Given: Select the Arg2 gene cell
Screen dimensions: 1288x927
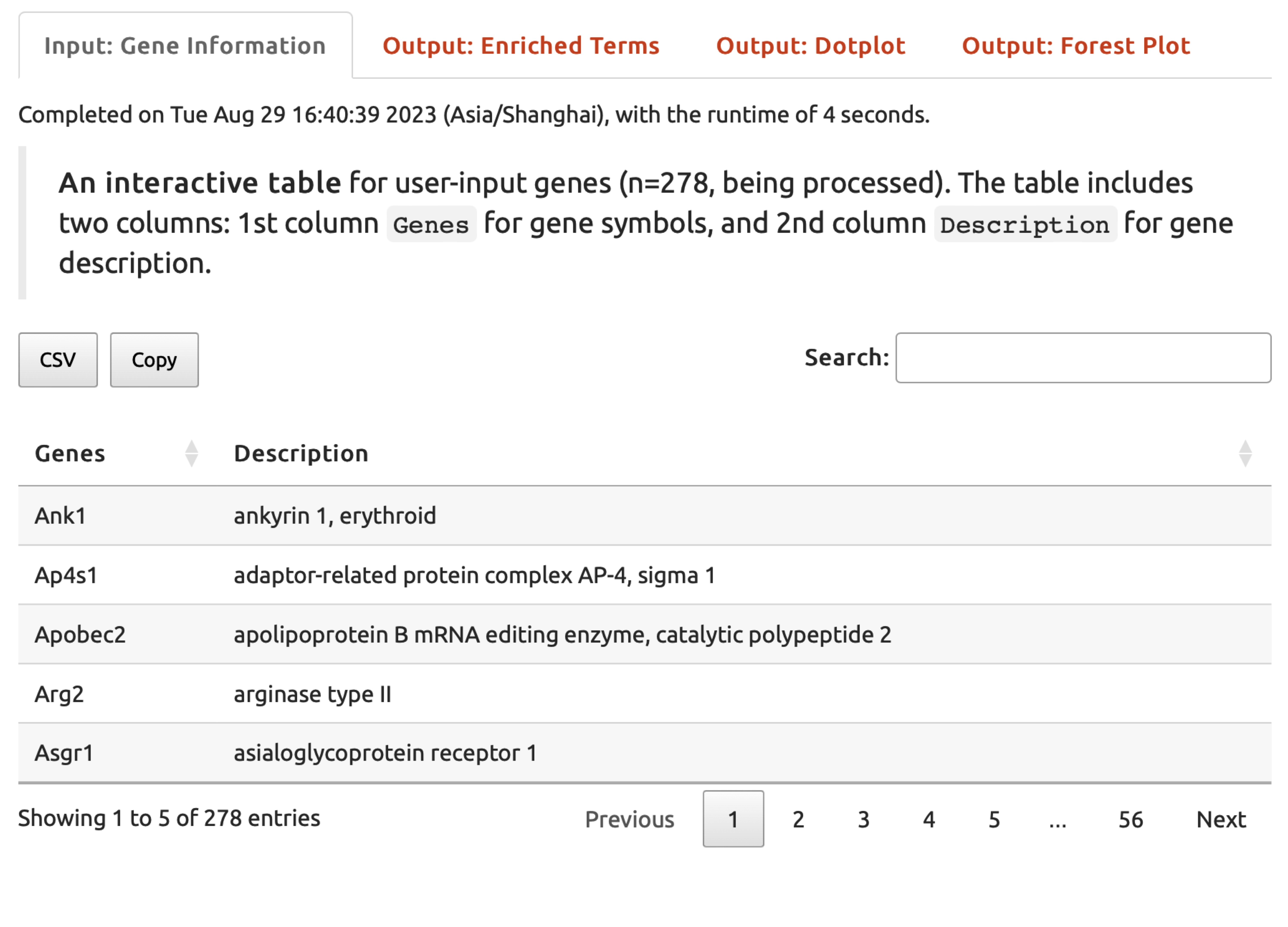Looking at the screenshot, I should tap(59, 694).
